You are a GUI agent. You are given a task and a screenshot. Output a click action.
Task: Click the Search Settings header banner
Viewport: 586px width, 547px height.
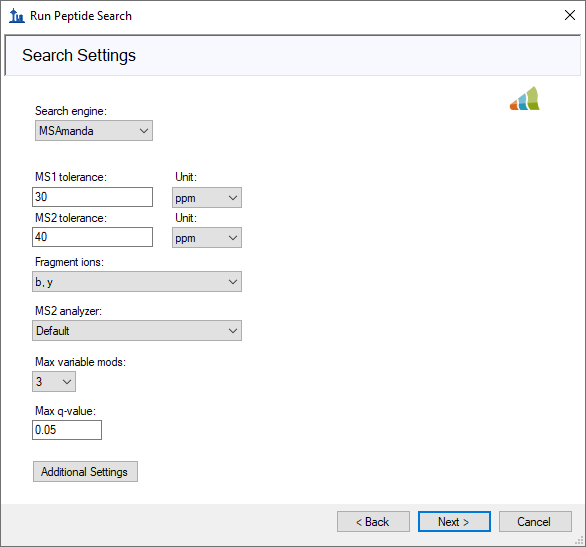[293, 56]
